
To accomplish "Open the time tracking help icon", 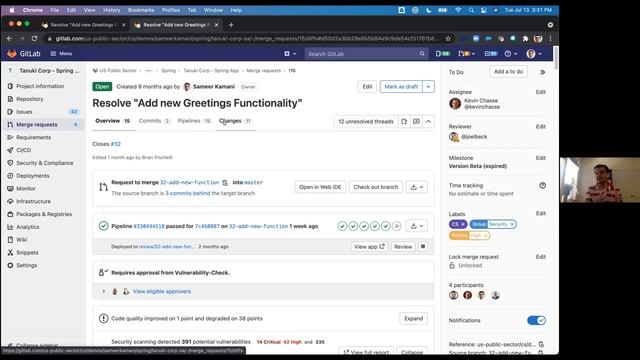I will pos(542,185).
